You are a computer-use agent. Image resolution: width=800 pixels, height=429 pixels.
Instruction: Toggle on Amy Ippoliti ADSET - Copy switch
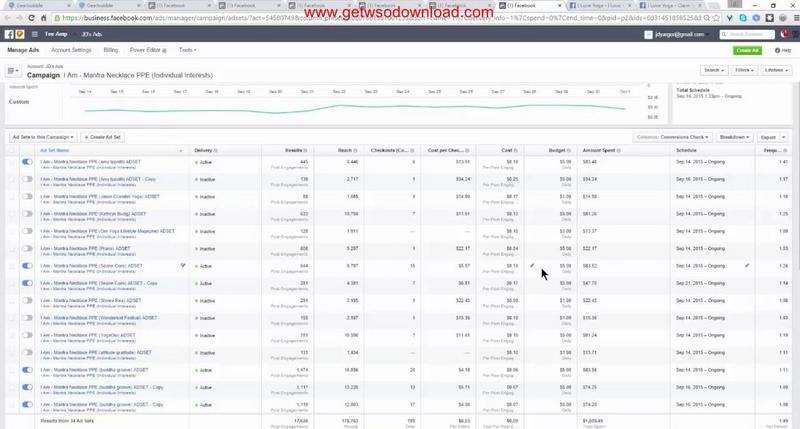pyautogui.click(x=27, y=179)
